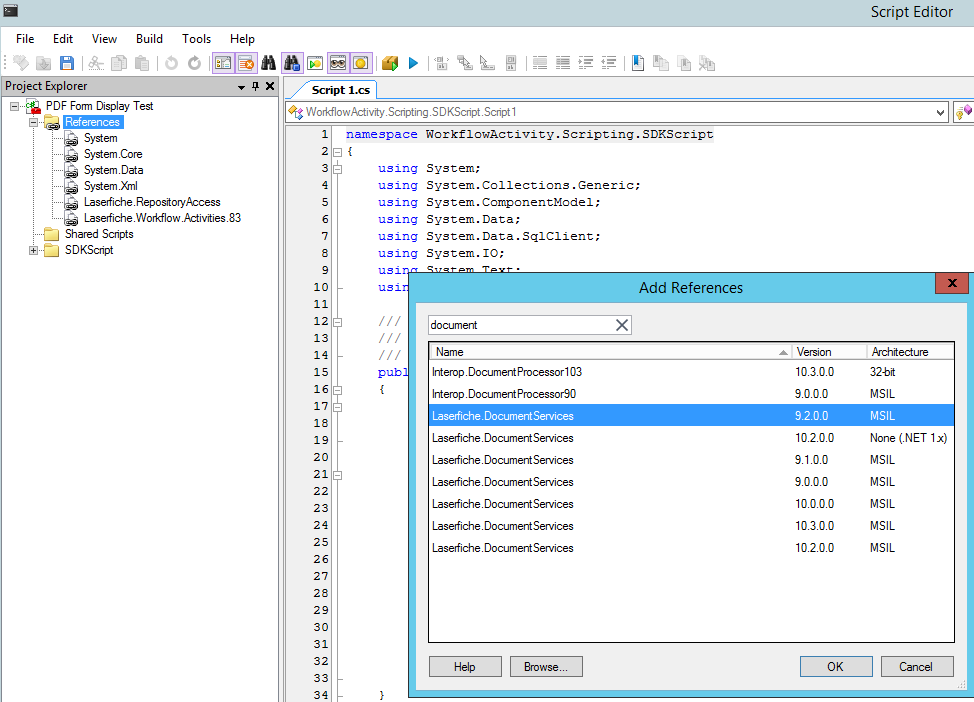974x702 pixels.
Task: Save the script with the floppy disk icon
Action: [66, 63]
